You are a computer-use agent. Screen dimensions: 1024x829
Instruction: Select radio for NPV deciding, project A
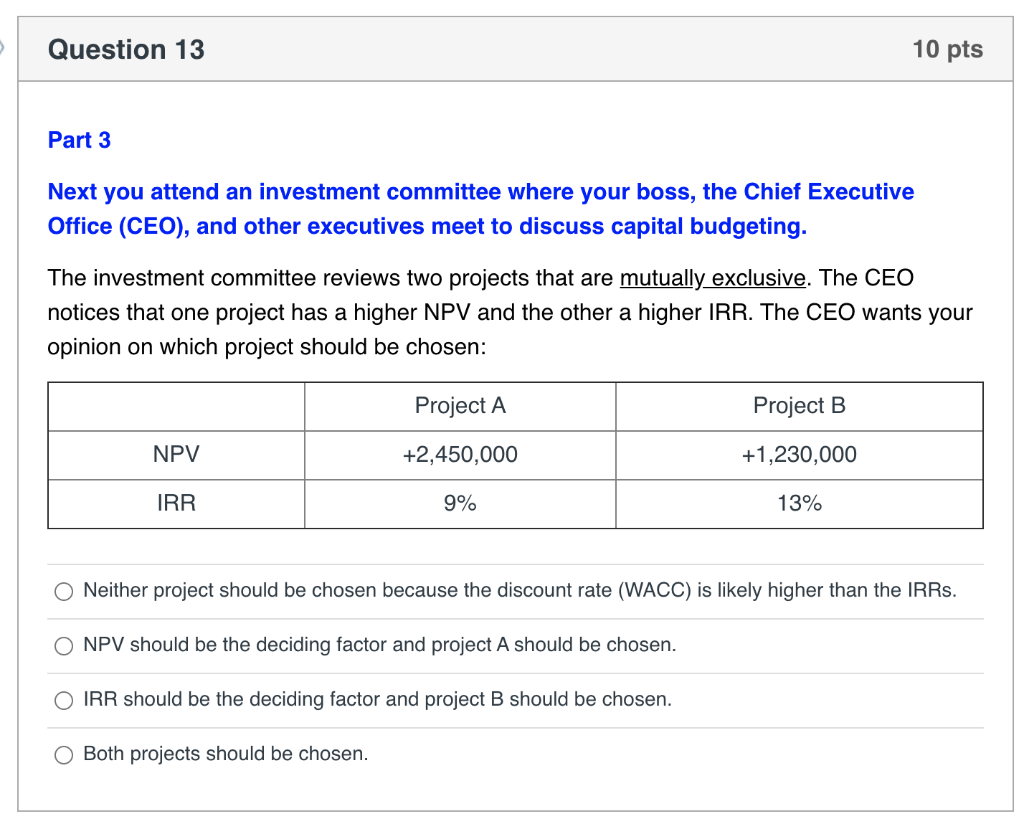[x=63, y=646]
